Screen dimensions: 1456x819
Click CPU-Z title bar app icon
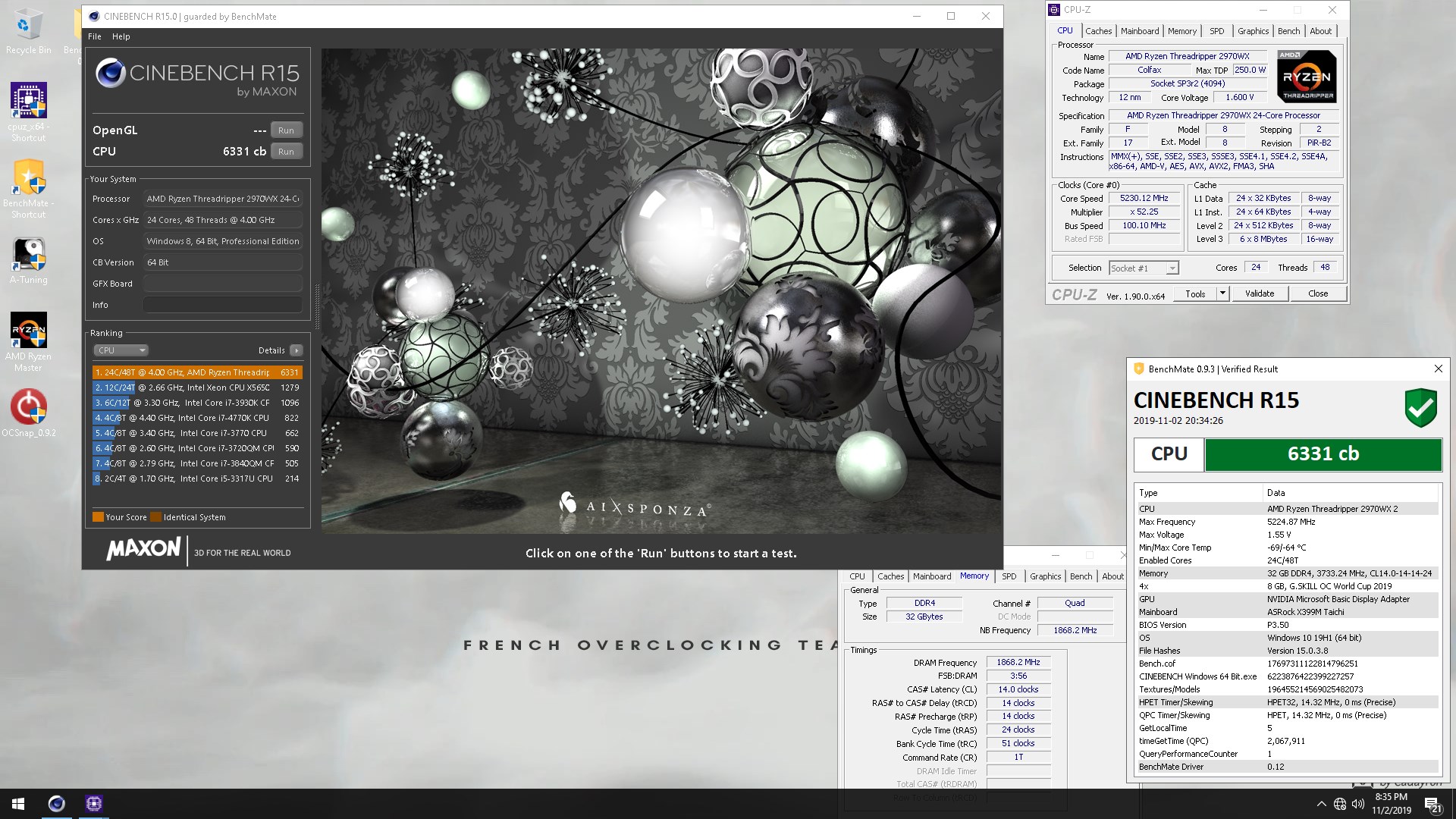pos(1054,10)
